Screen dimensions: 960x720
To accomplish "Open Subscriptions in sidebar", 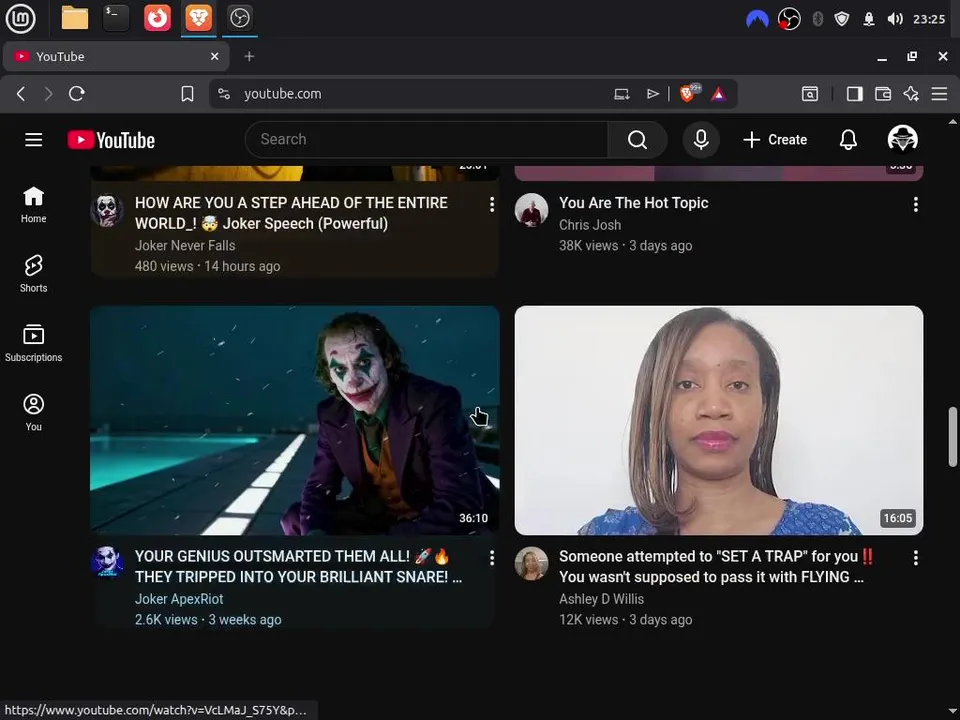I will [x=34, y=343].
